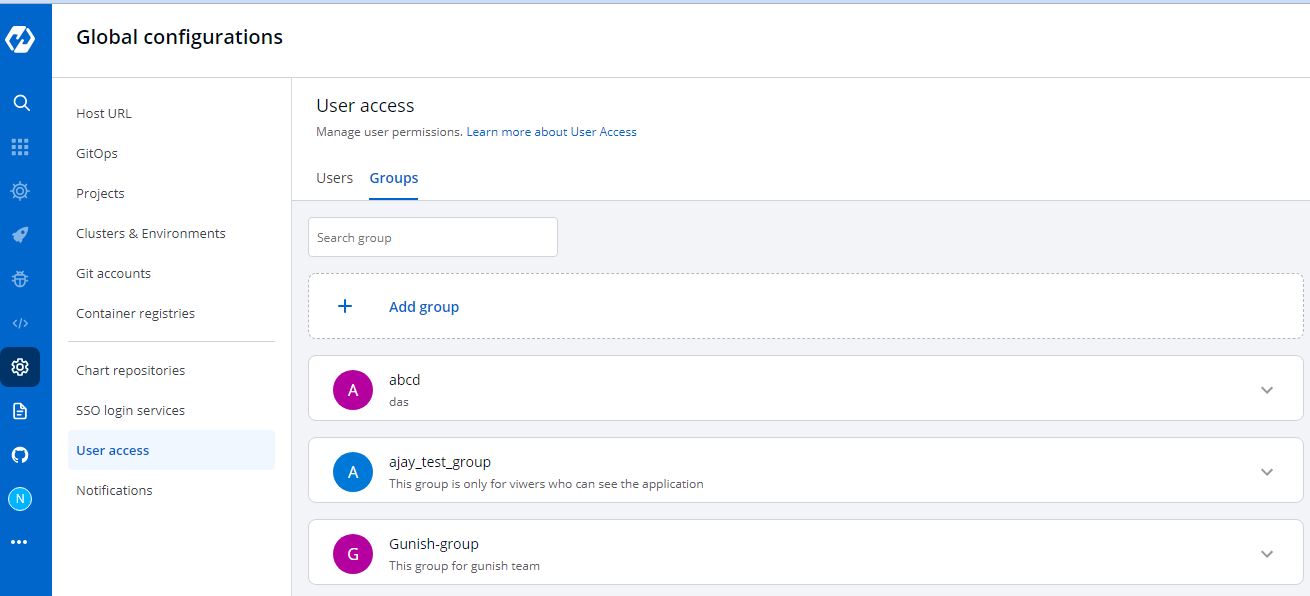Click the three dots more options icon

pos(20,542)
